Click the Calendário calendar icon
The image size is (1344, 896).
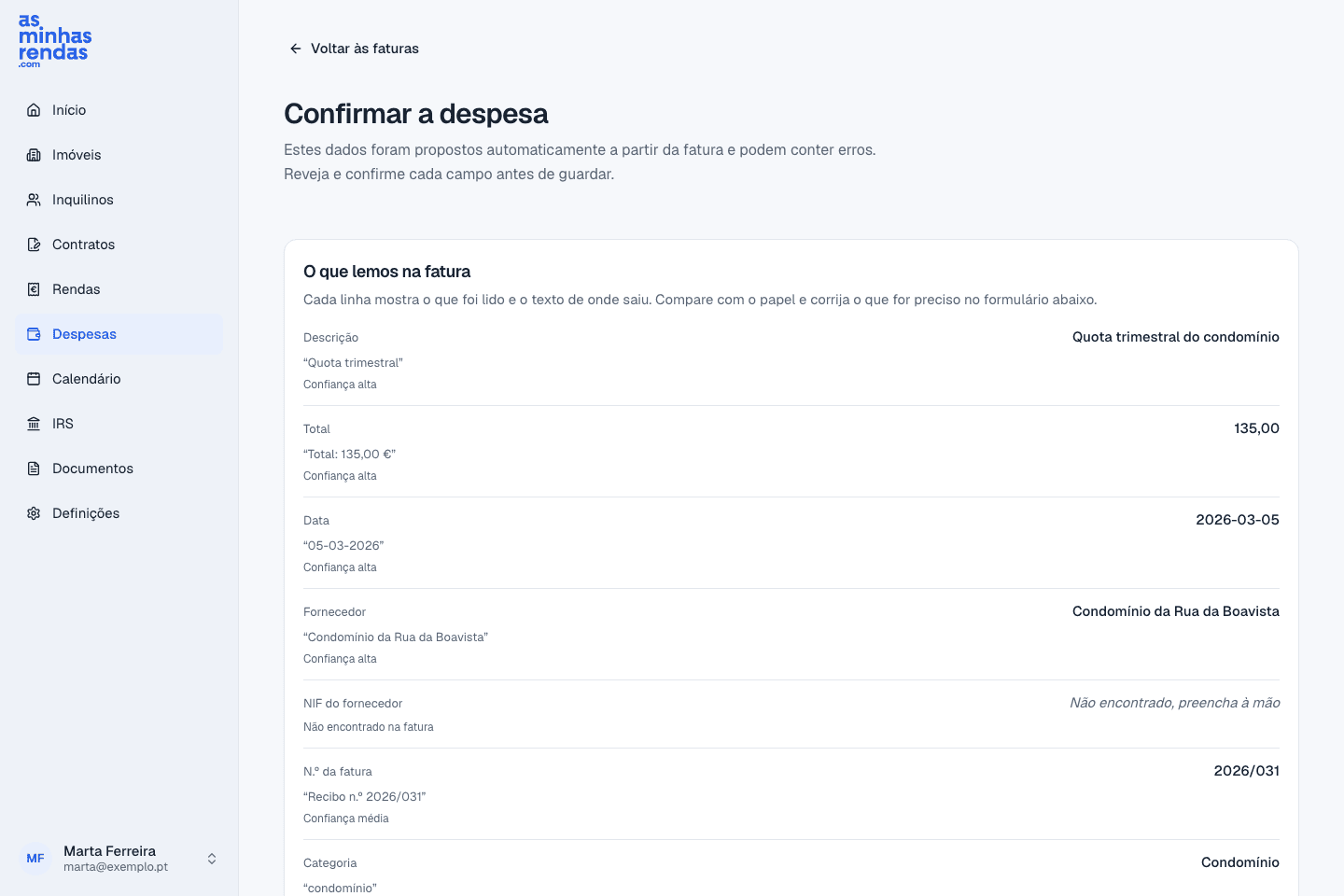(x=34, y=379)
